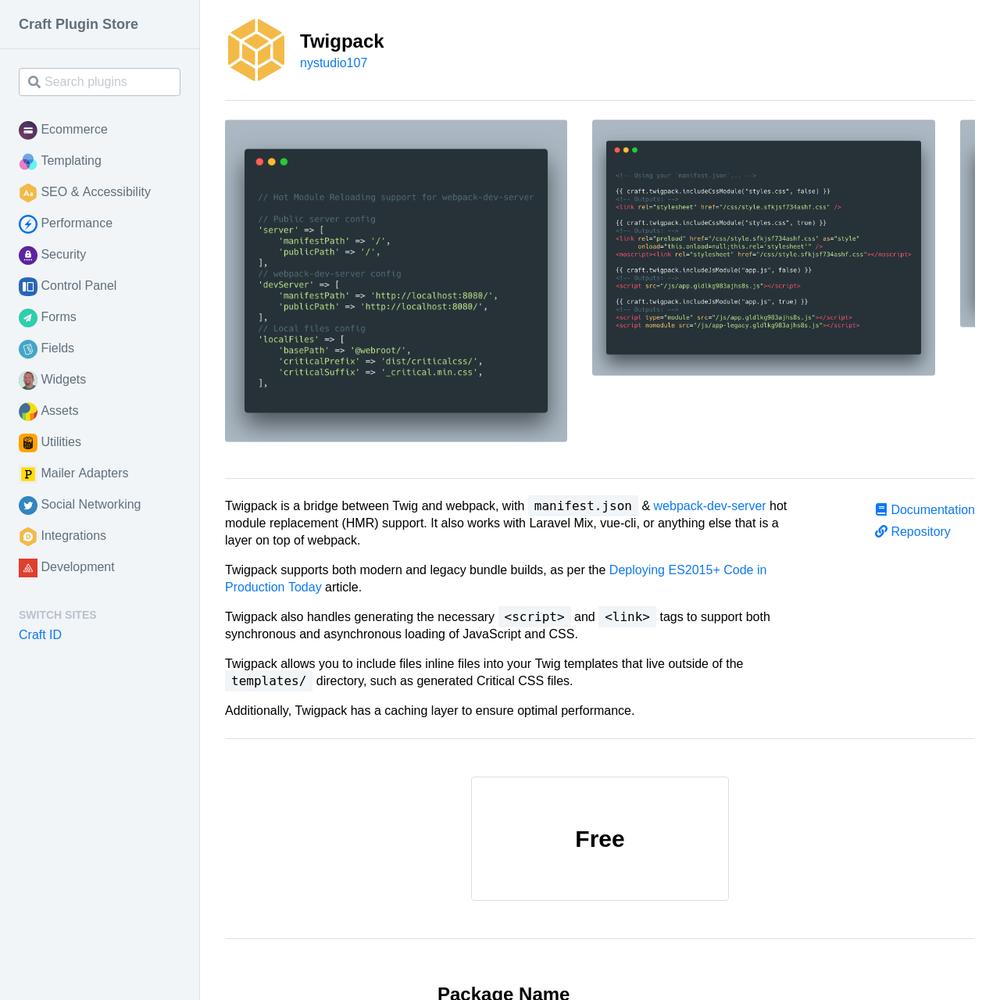Click the Development category icon
This screenshot has width=1000, height=1000.
tap(28, 568)
